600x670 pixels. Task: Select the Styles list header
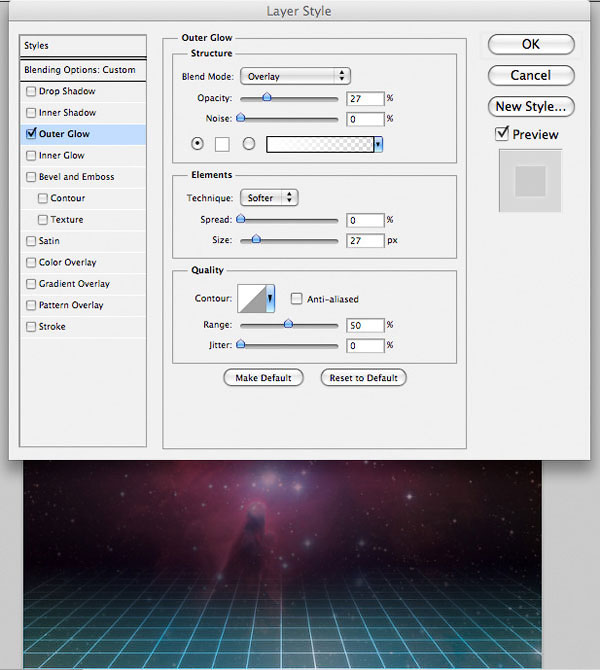click(x=83, y=46)
